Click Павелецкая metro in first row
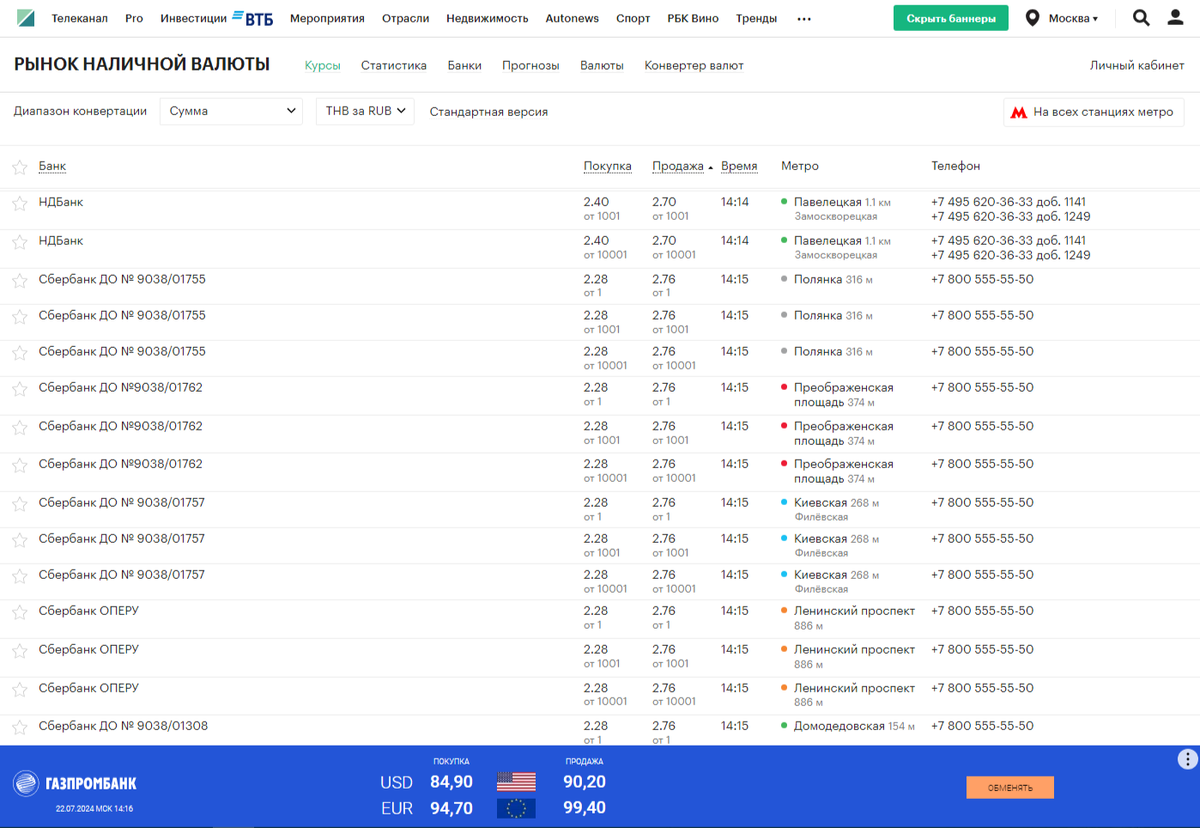Screen dimensions: 1200x828 (827, 202)
